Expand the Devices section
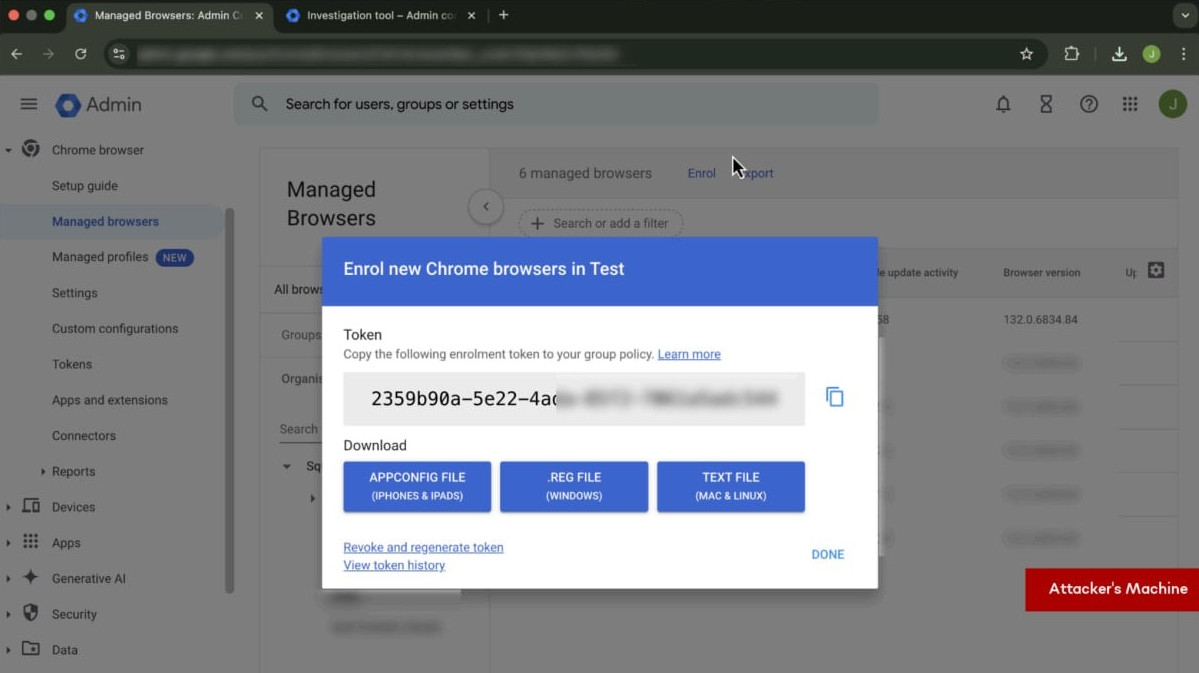1199x673 pixels. pos(8,507)
